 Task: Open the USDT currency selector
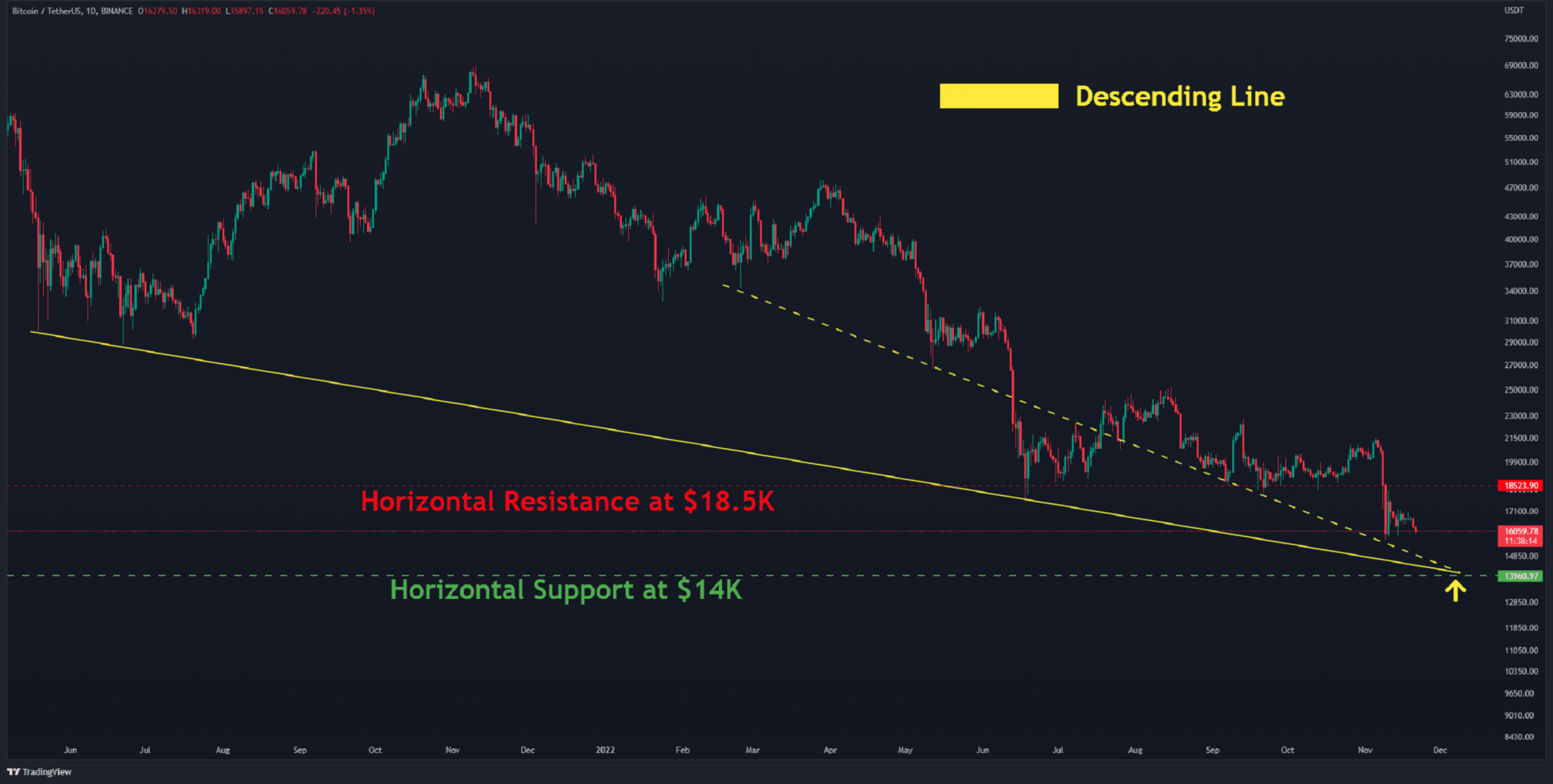[1514, 11]
